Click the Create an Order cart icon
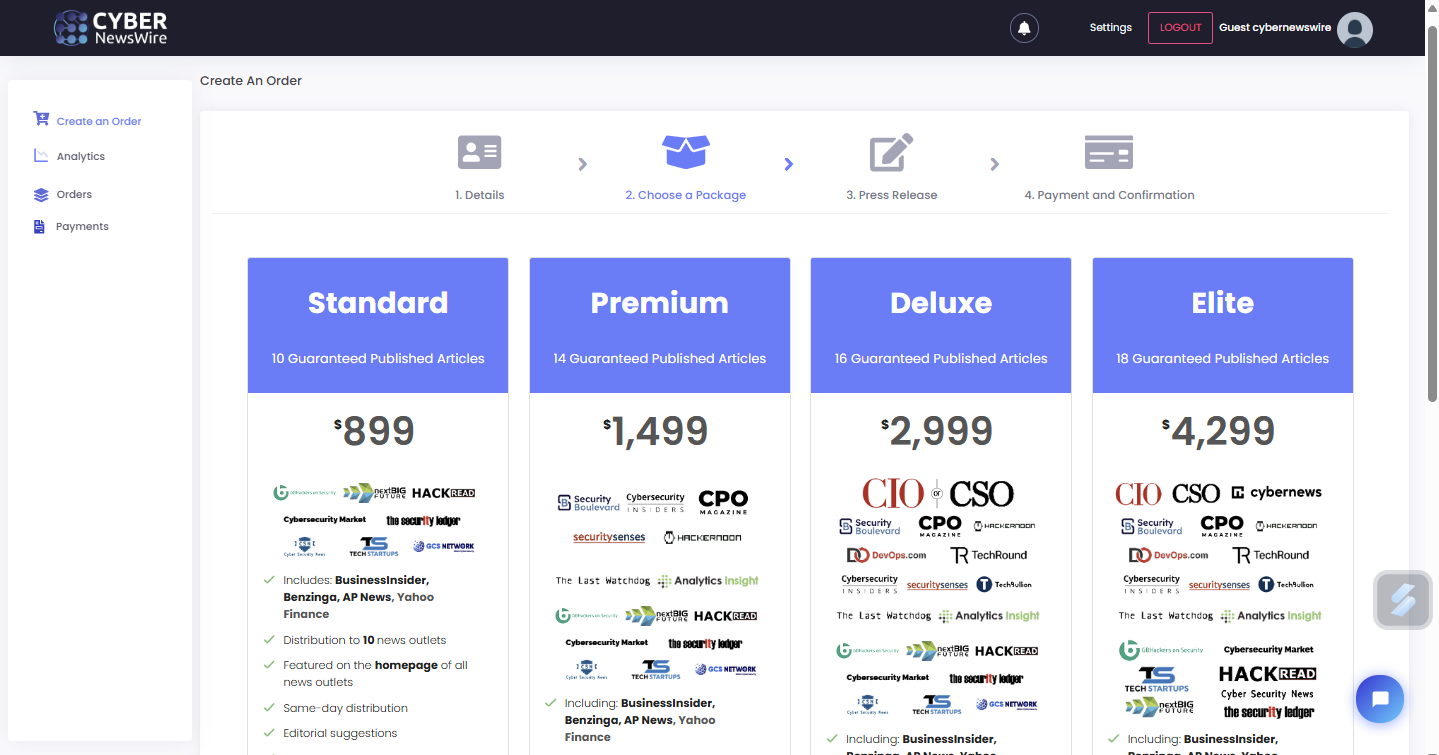This screenshot has width=1439, height=755. point(41,119)
